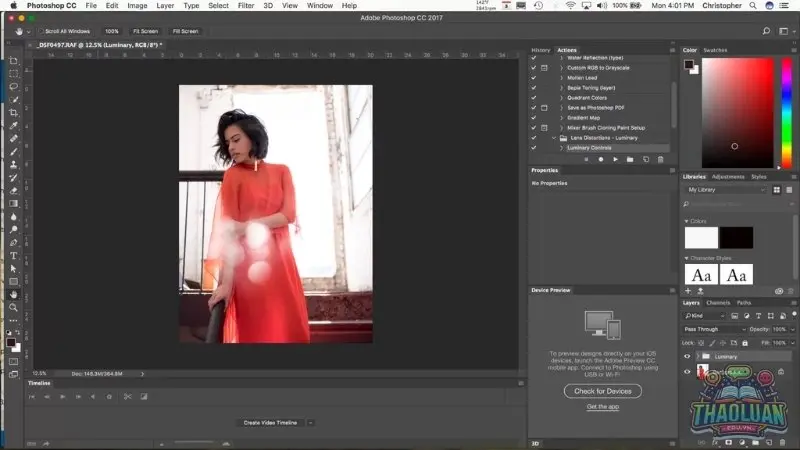Open dropdown arrow beside Create Video Timeline
Image resolution: width=800 pixels, height=450 pixels.
pyautogui.click(x=310, y=422)
